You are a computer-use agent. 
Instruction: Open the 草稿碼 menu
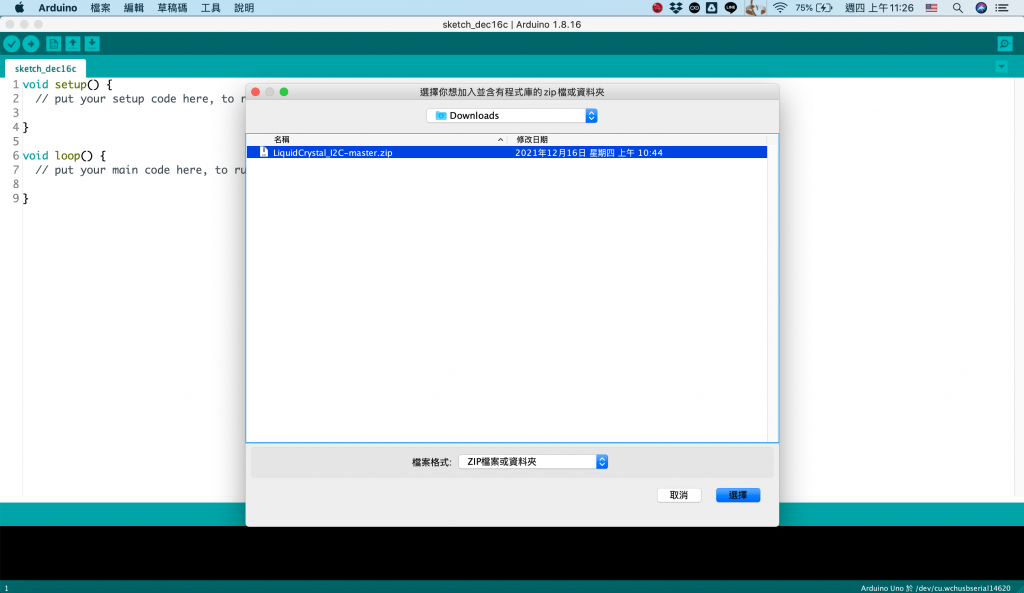pos(172,8)
